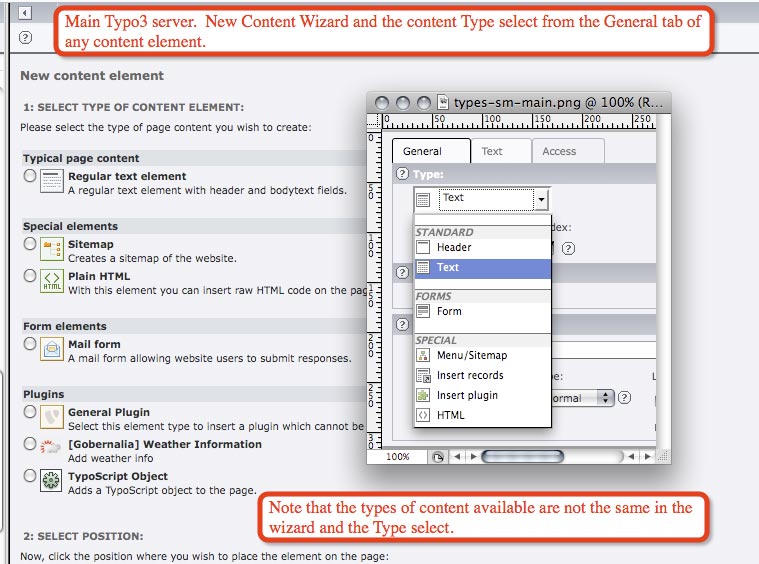
Task: Click the TypoScript Object title link
Action: click(117, 476)
